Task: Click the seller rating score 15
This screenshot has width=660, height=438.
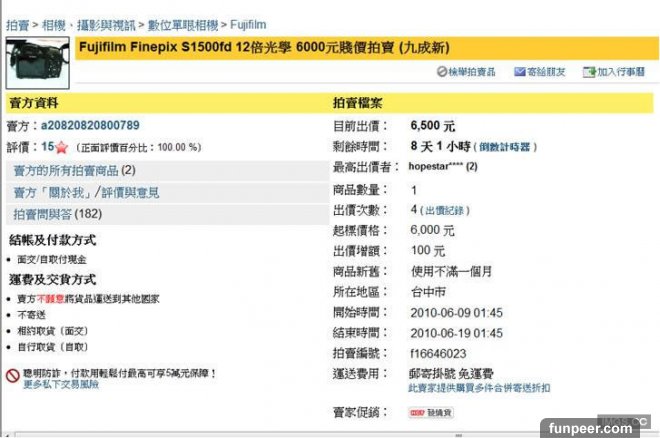Action: (47, 147)
